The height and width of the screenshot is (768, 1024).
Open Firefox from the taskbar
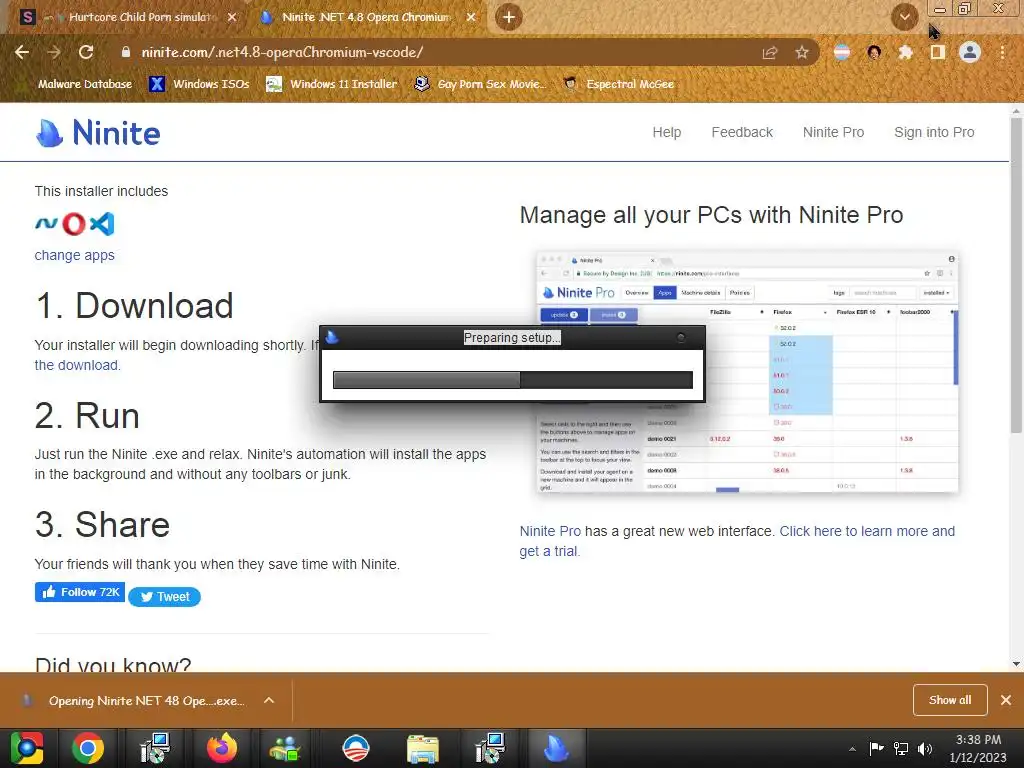coord(221,748)
